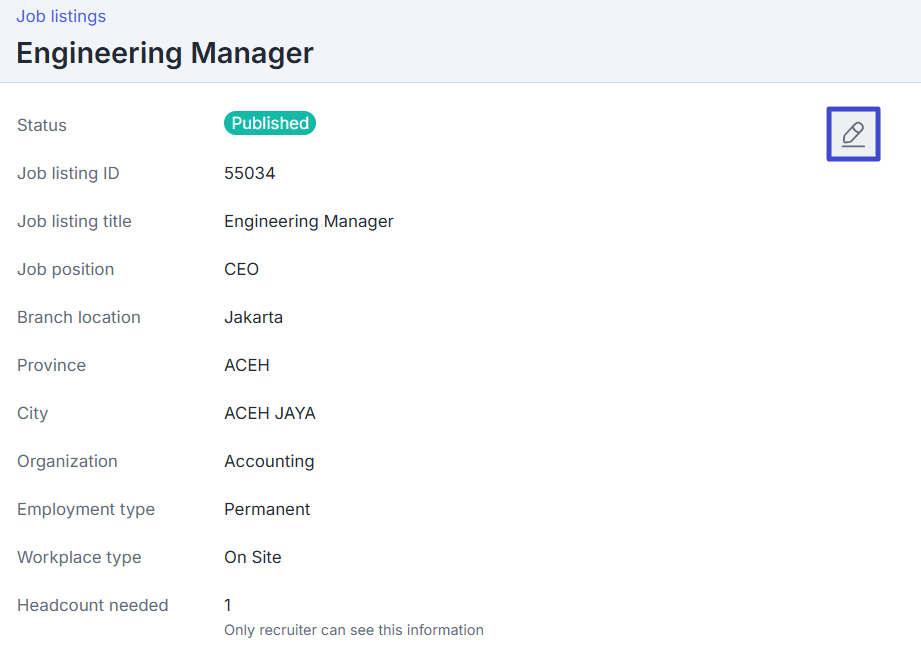
Task: Click the Province label
Action: pos(52,365)
